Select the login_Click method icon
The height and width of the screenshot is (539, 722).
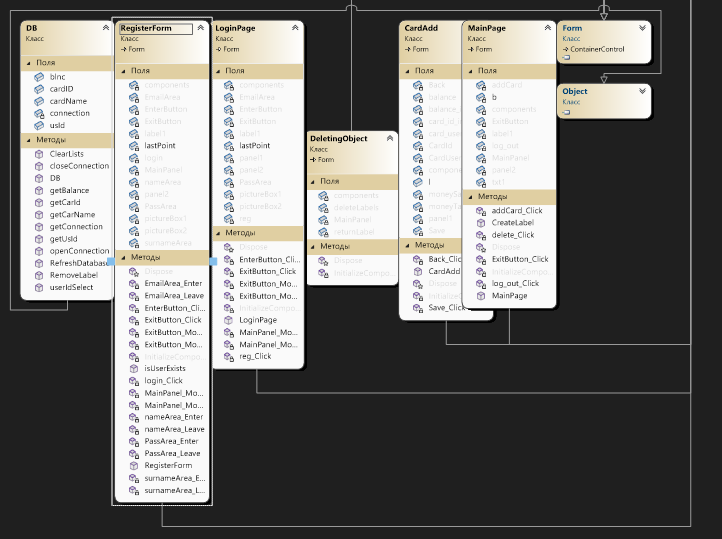(x=134, y=381)
